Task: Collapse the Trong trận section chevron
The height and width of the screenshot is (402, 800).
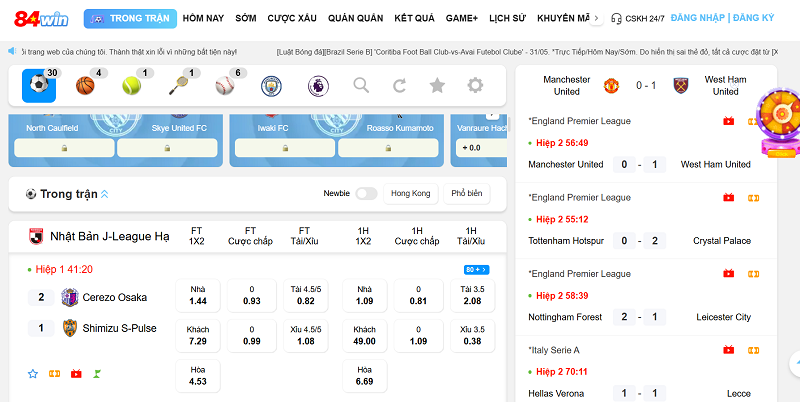Action: 105,194
